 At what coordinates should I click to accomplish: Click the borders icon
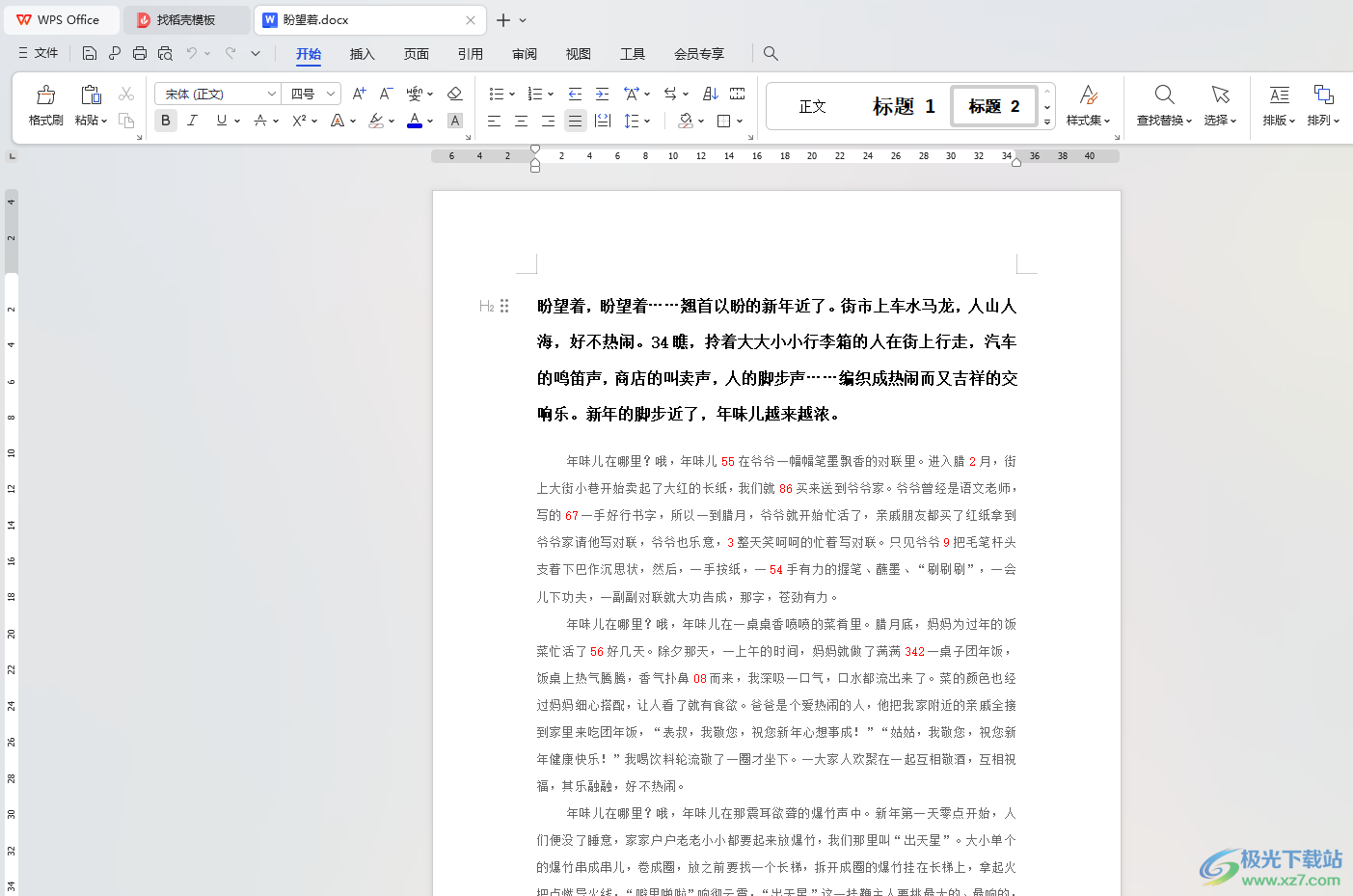(x=724, y=121)
